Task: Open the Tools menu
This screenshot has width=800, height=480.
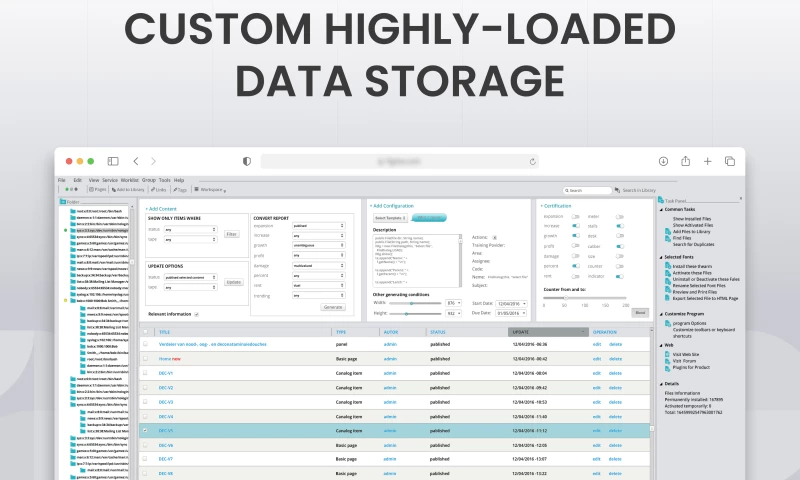Action: tap(164, 180)
